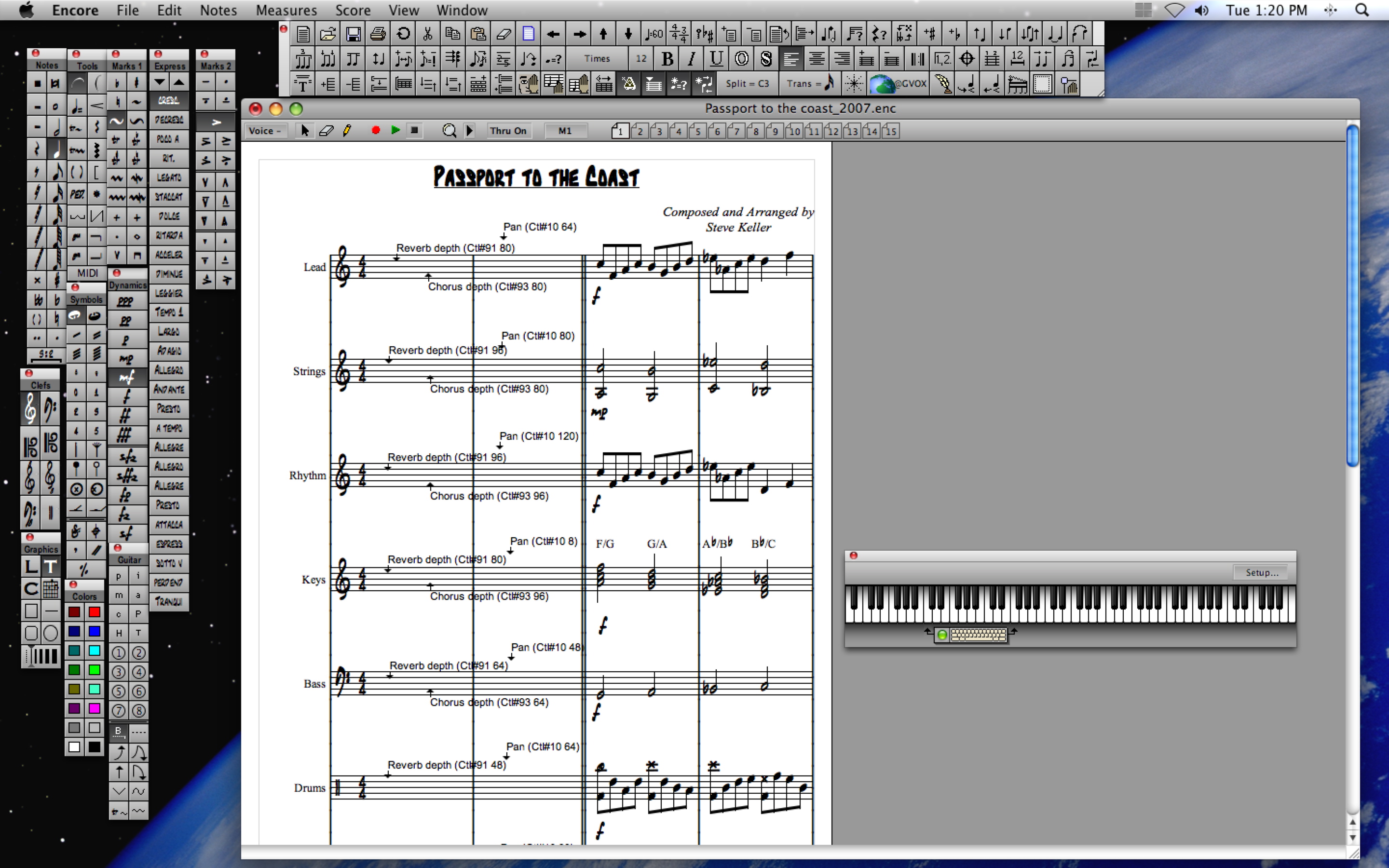Toggle the Voice dropdown selector
This screenshot has width=1389, height=868.
(264, 131)
